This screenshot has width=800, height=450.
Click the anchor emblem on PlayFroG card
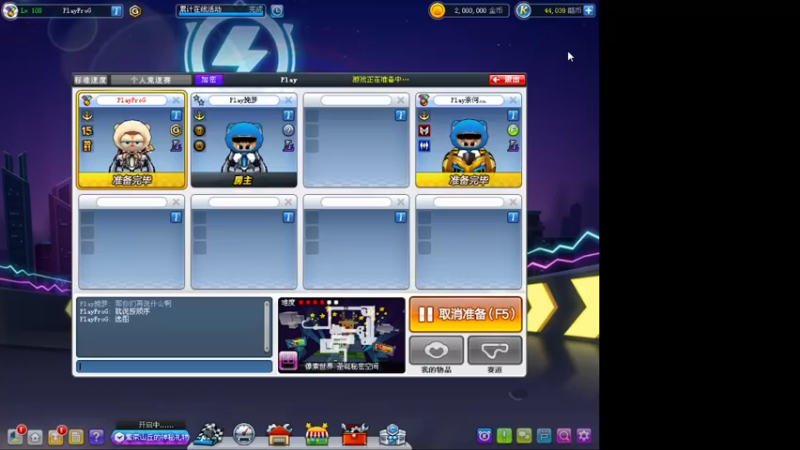(x=87, y=115)
